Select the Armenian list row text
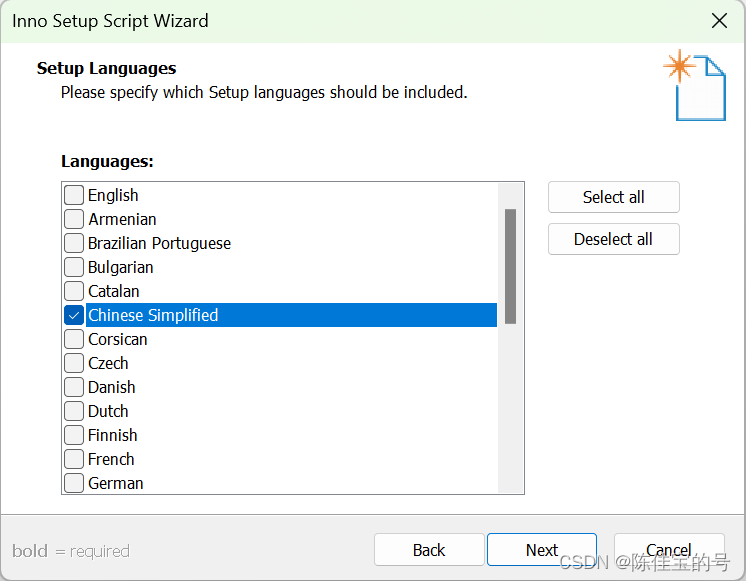The width and height of the screenshot is (746, 581). [122, 219]
